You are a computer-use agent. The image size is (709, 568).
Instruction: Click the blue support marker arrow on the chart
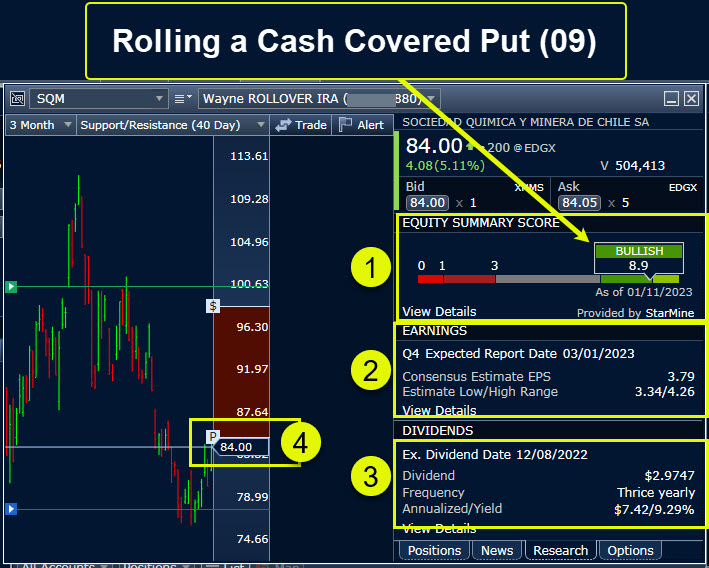click(x=11, y=509)
